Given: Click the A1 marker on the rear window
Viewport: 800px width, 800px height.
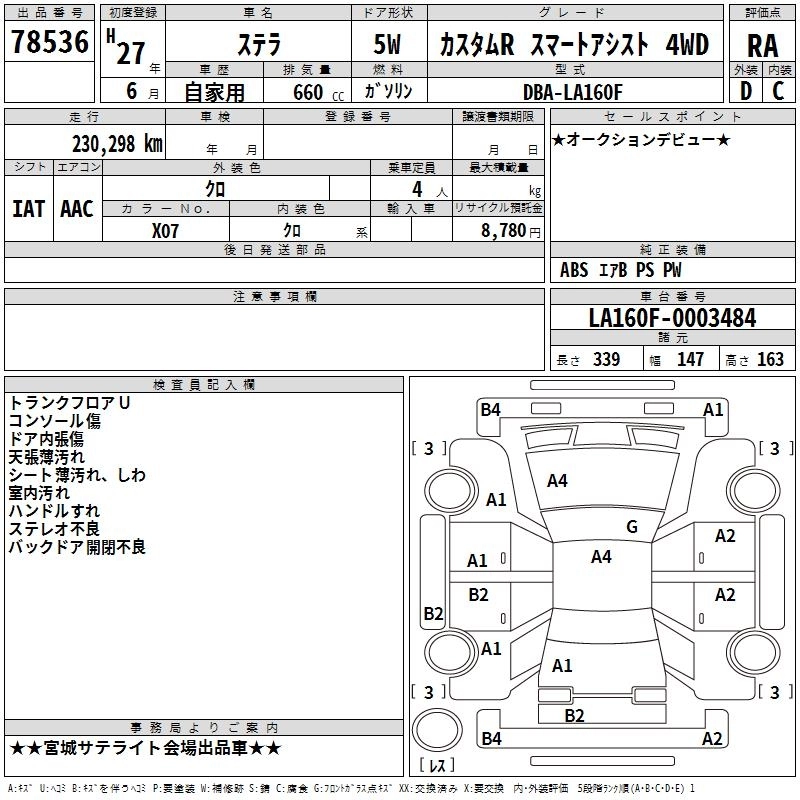Looking at the screenshot, I should (562, 665).
